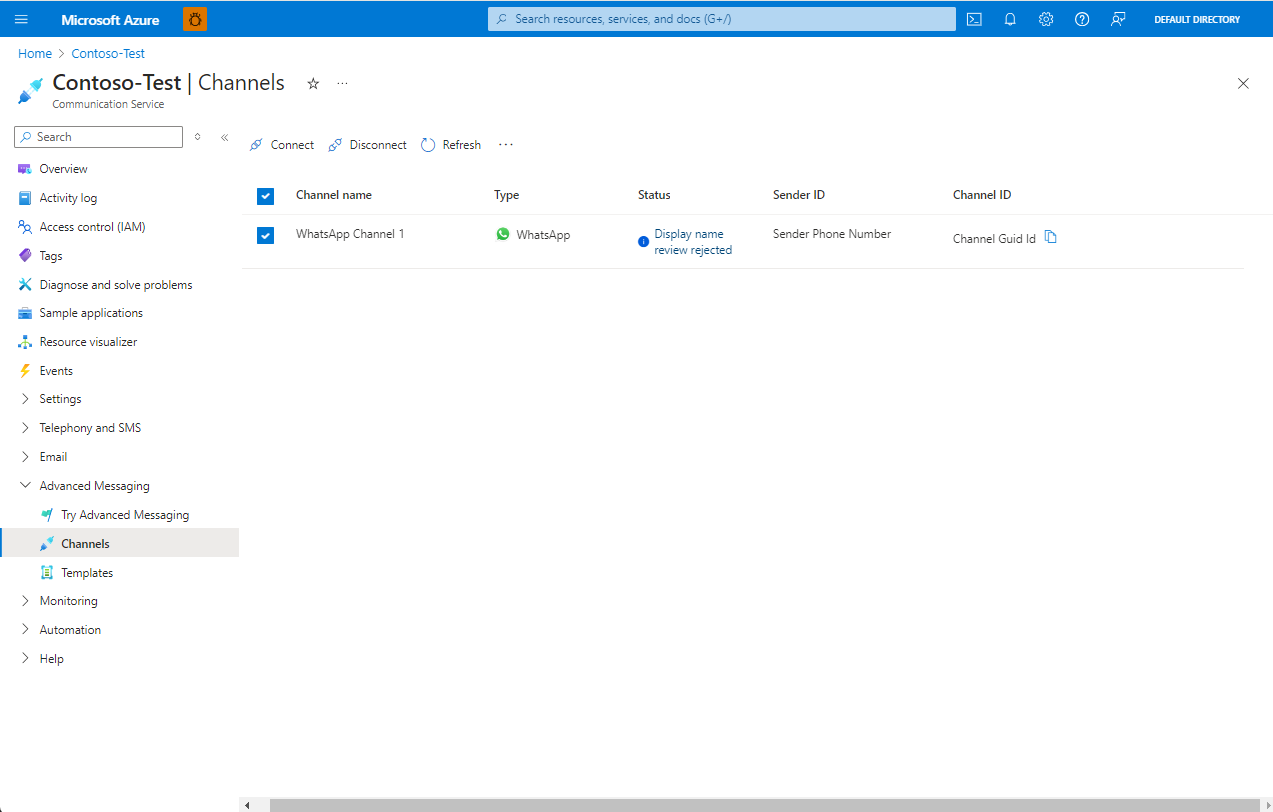Click the orange bug preview icon
Screen dimensions: 1273x812
(x=195, y=19)
